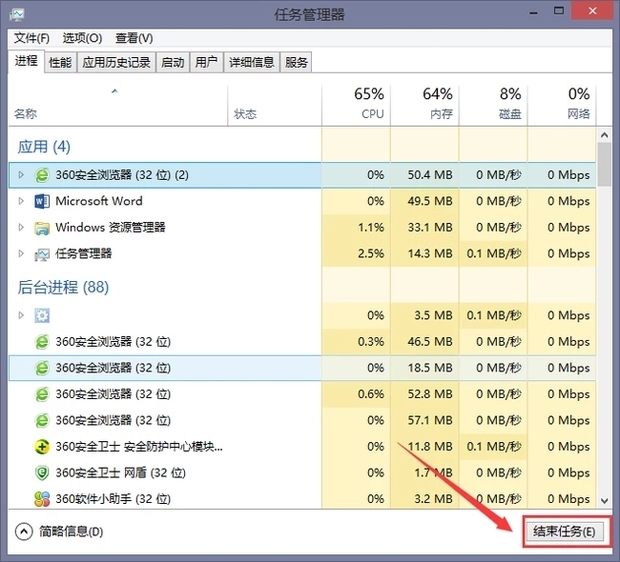
Task: Switch to the 详细信息 tab
Action: tap(251, 62)
